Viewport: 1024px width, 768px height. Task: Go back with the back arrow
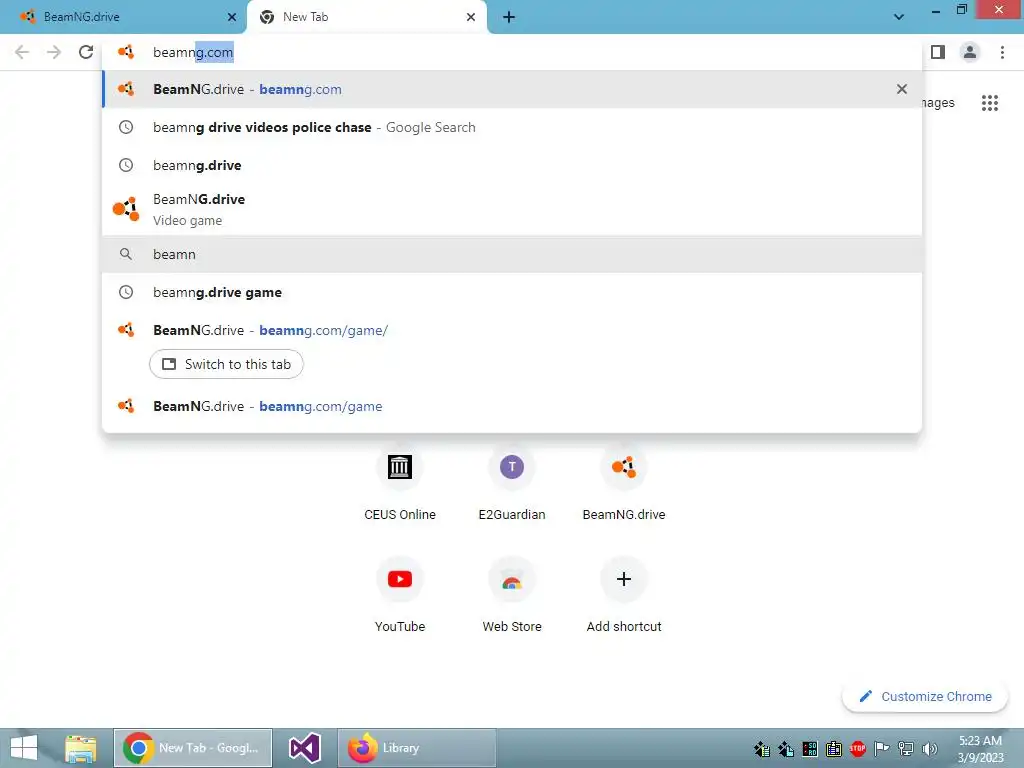point(22,52)
